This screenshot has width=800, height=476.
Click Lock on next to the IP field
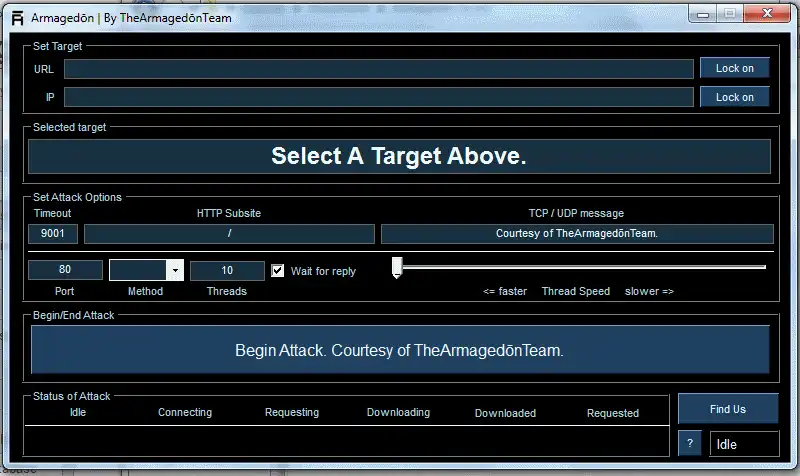735,97
